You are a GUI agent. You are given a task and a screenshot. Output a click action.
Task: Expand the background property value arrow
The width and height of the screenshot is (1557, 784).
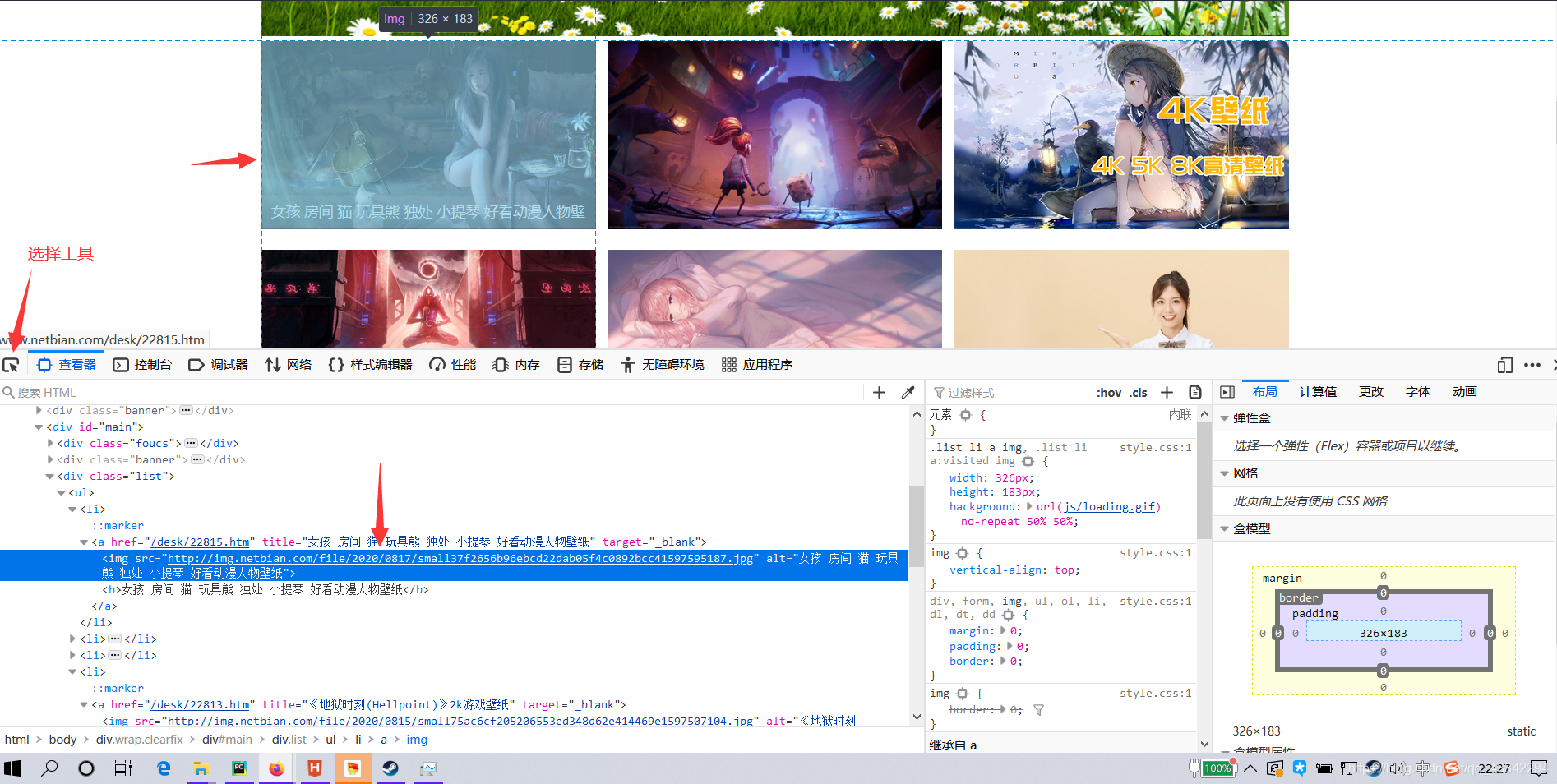tap(1030, 506)
